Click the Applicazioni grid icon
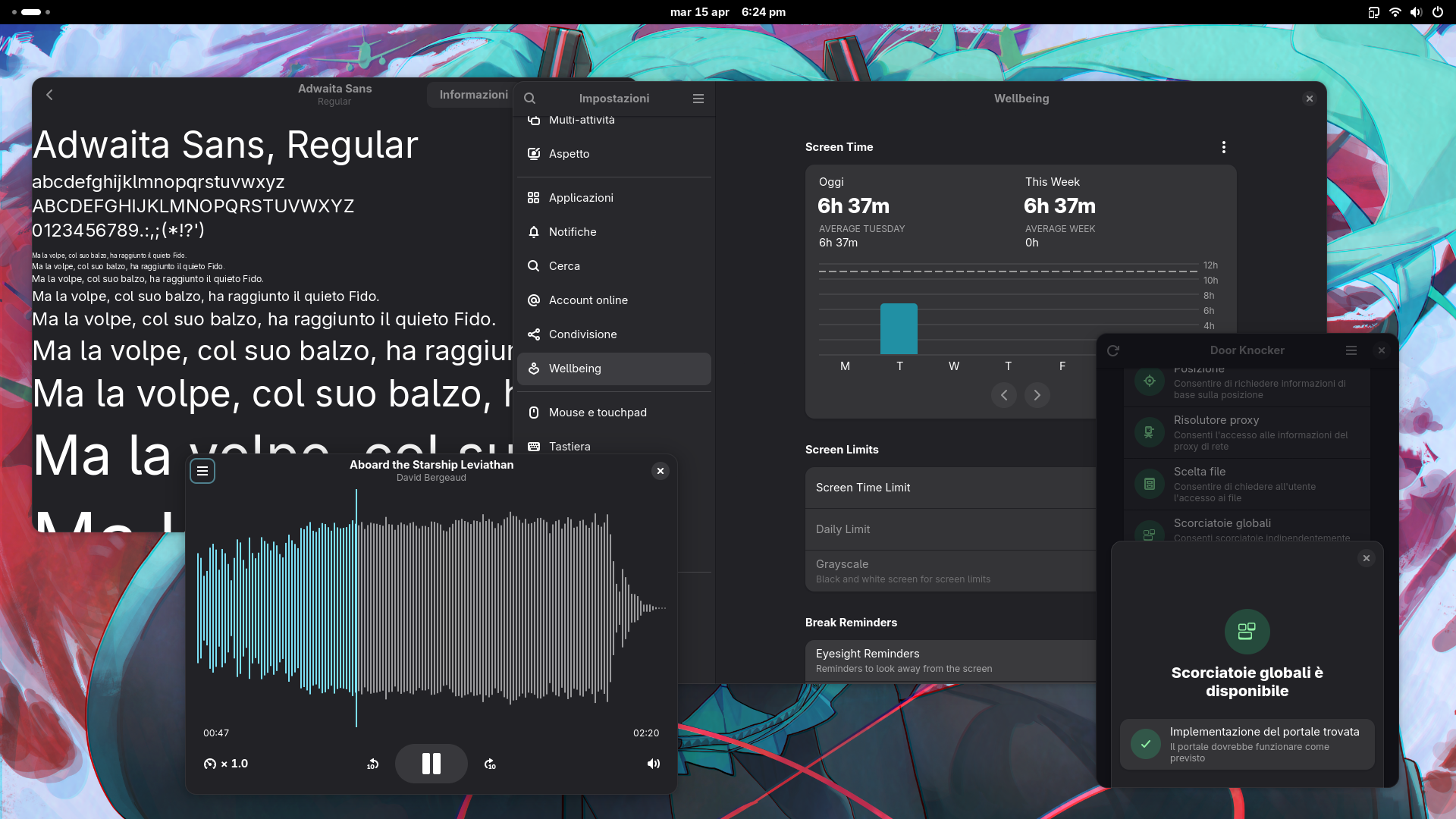 tap(534, 198)
